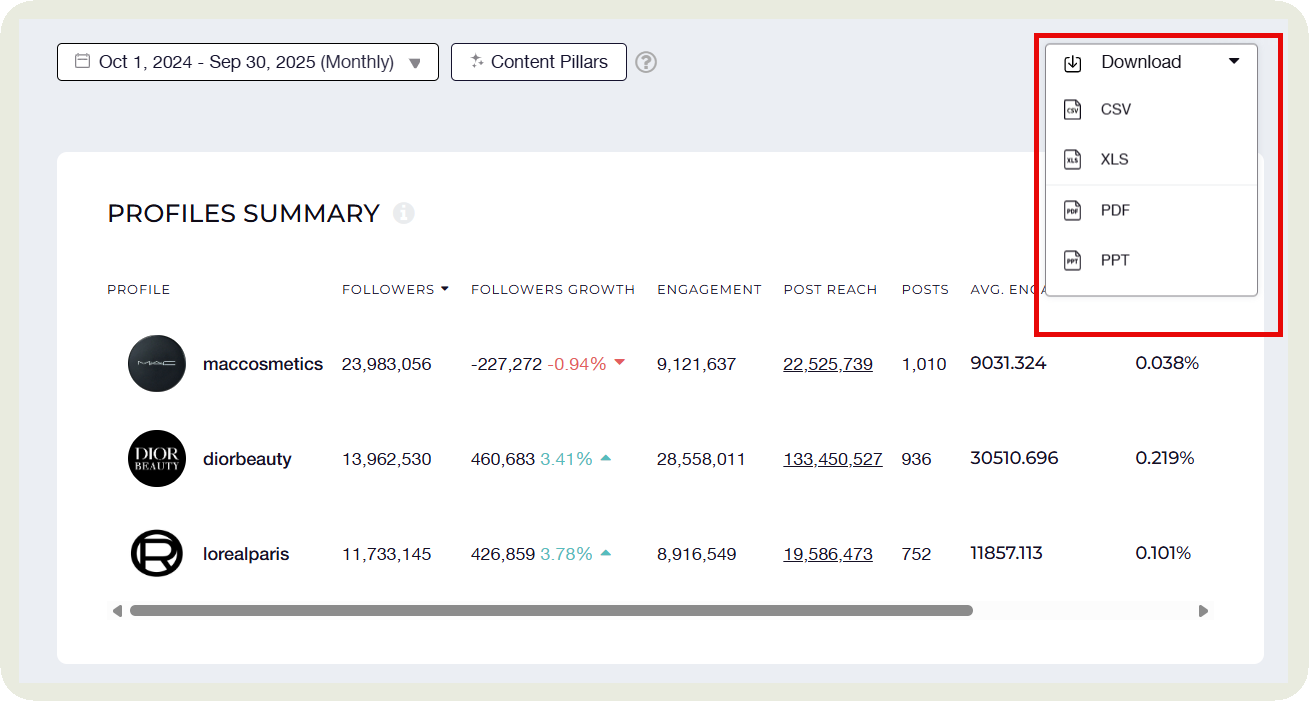Image resolution: width=1309 pixels, height=701 pixels.
Task: Open diorbeauty post reach 133,450,527 link
Action: point(832,459)
